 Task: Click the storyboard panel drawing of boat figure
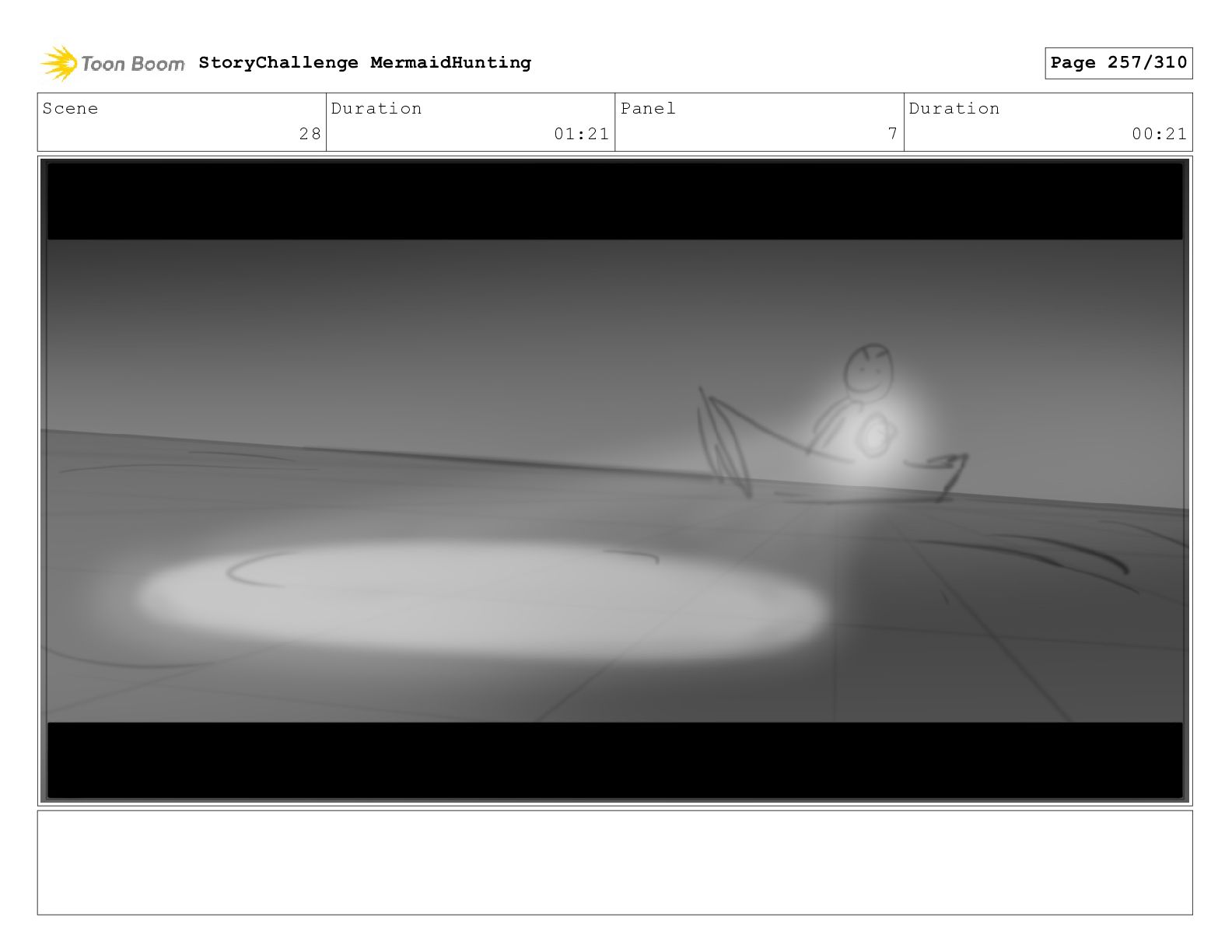(x=615, y=481)
